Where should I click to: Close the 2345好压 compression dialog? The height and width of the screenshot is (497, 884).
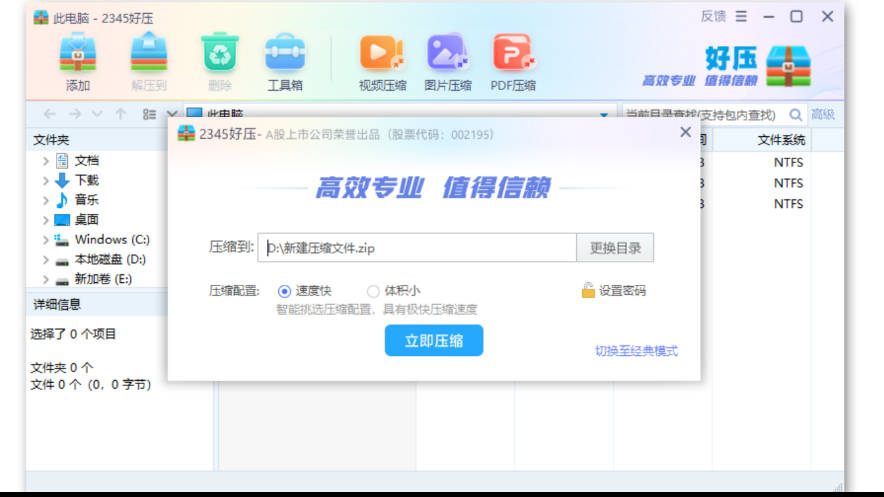pyautogui.click(x=686, y=132)
